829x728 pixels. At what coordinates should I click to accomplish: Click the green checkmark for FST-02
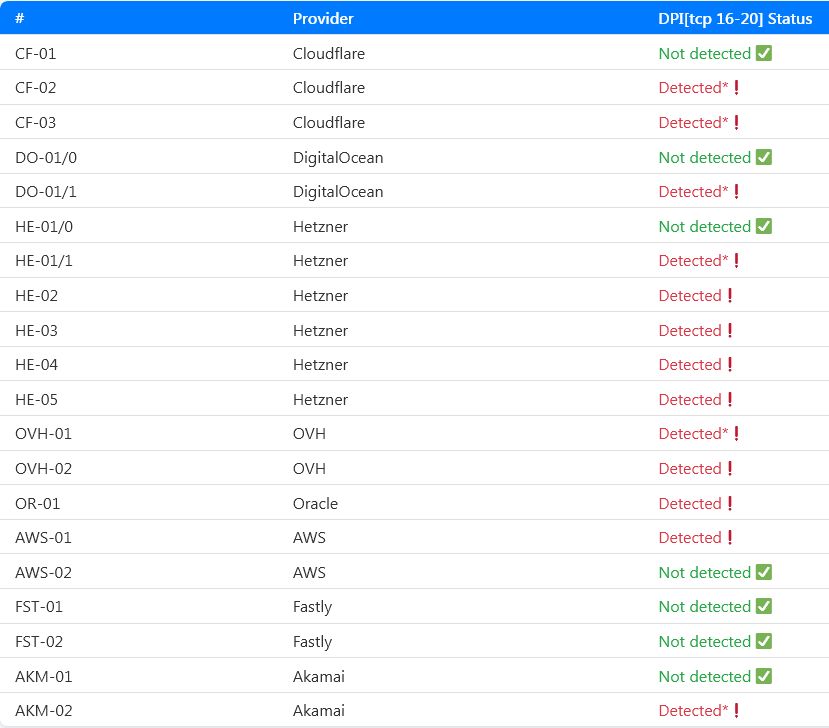point(764,641)
